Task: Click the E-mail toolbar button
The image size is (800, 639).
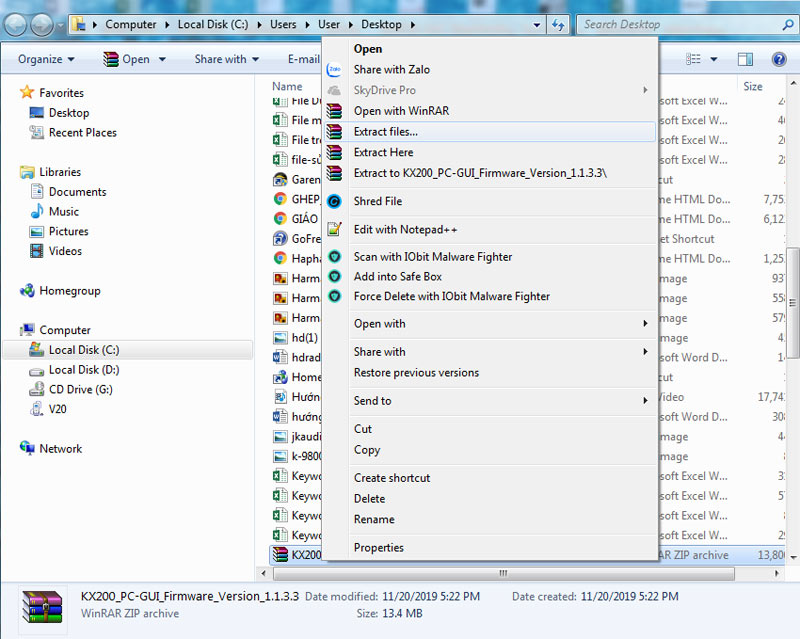Action: pos(302,59)
